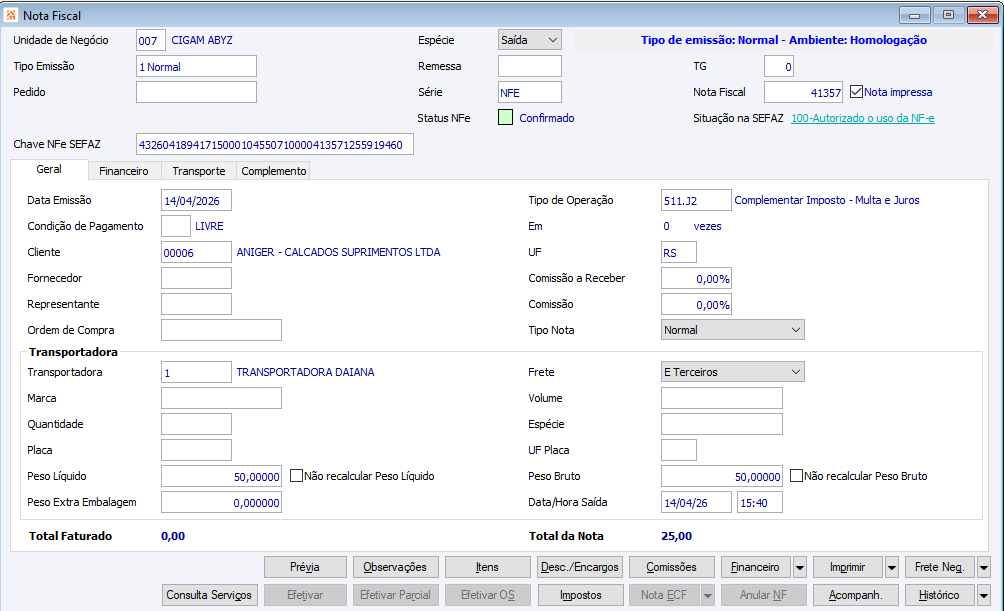Image resolution: width=1004 pixels, height=611 pixels.
Task: Open the Espécie Saída dropdown
Action: coord(530,40)
